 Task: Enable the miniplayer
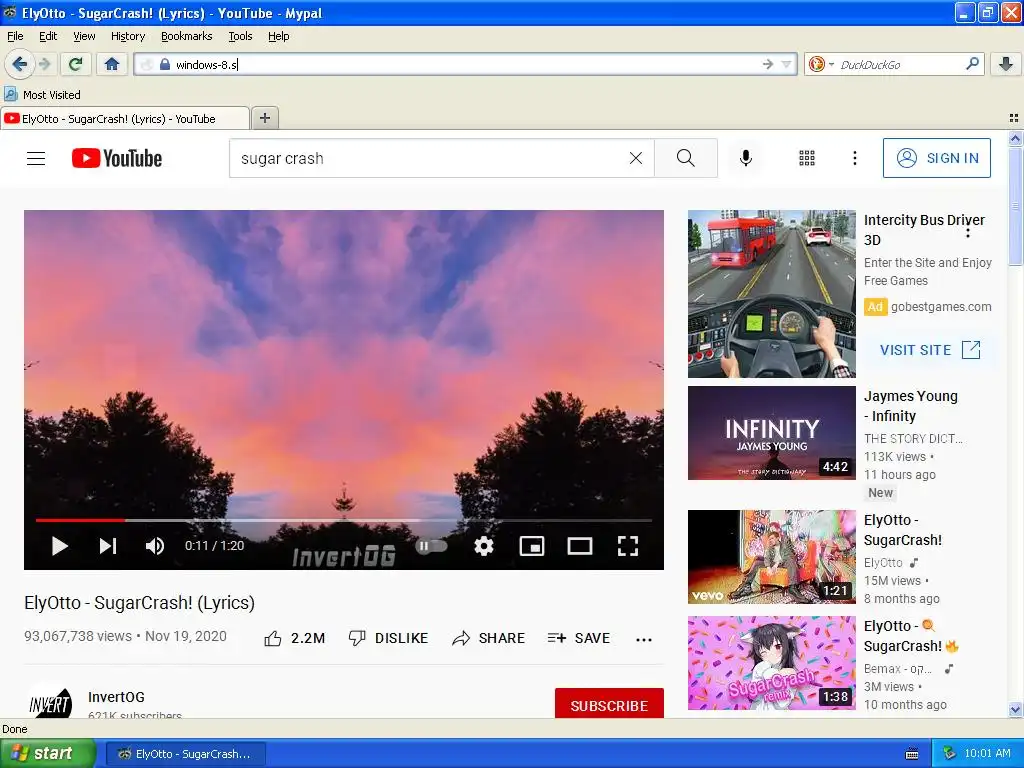coord(532,546)
